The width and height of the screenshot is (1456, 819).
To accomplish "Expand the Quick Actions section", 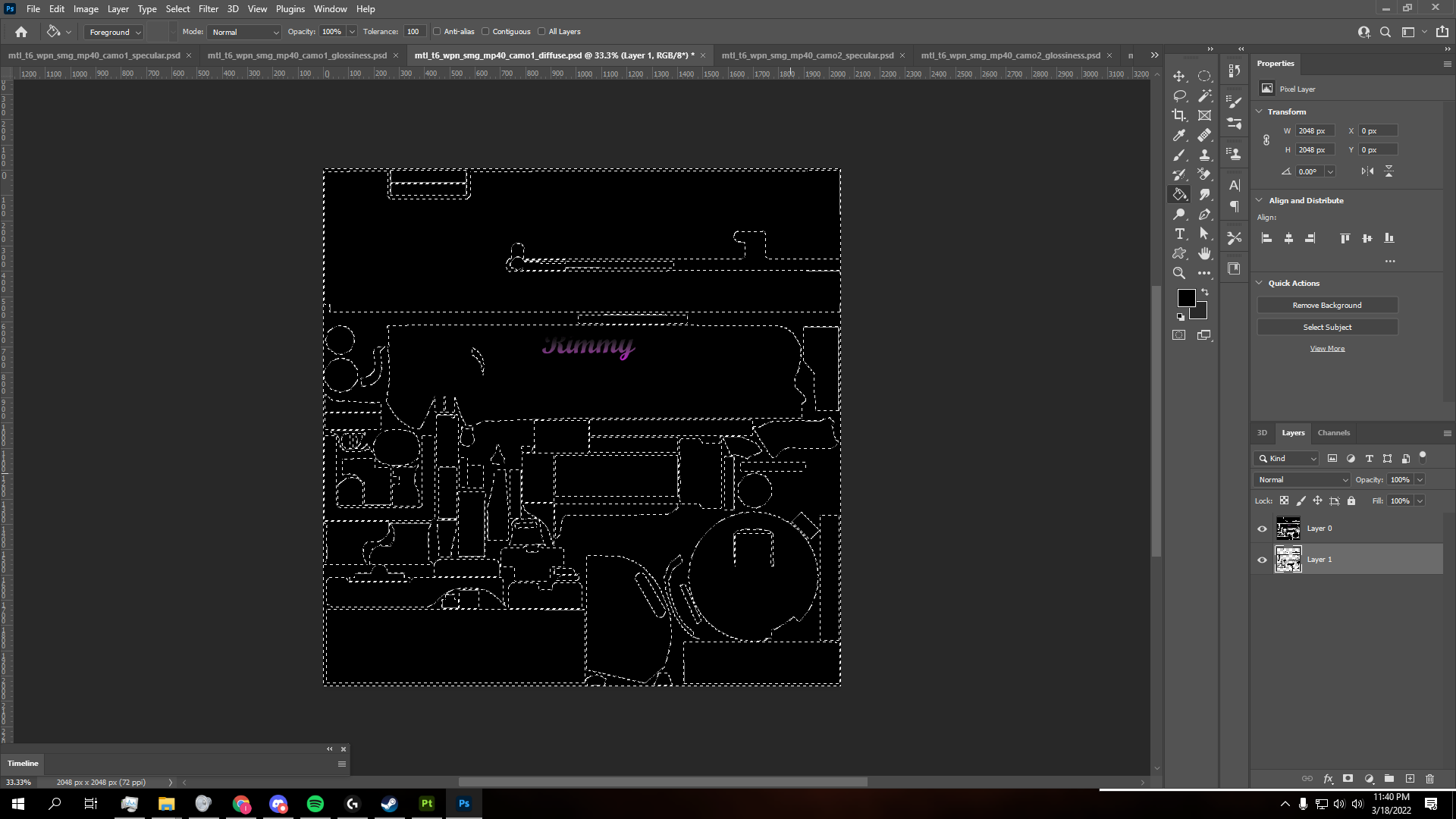I will [x=1260, y=283].
